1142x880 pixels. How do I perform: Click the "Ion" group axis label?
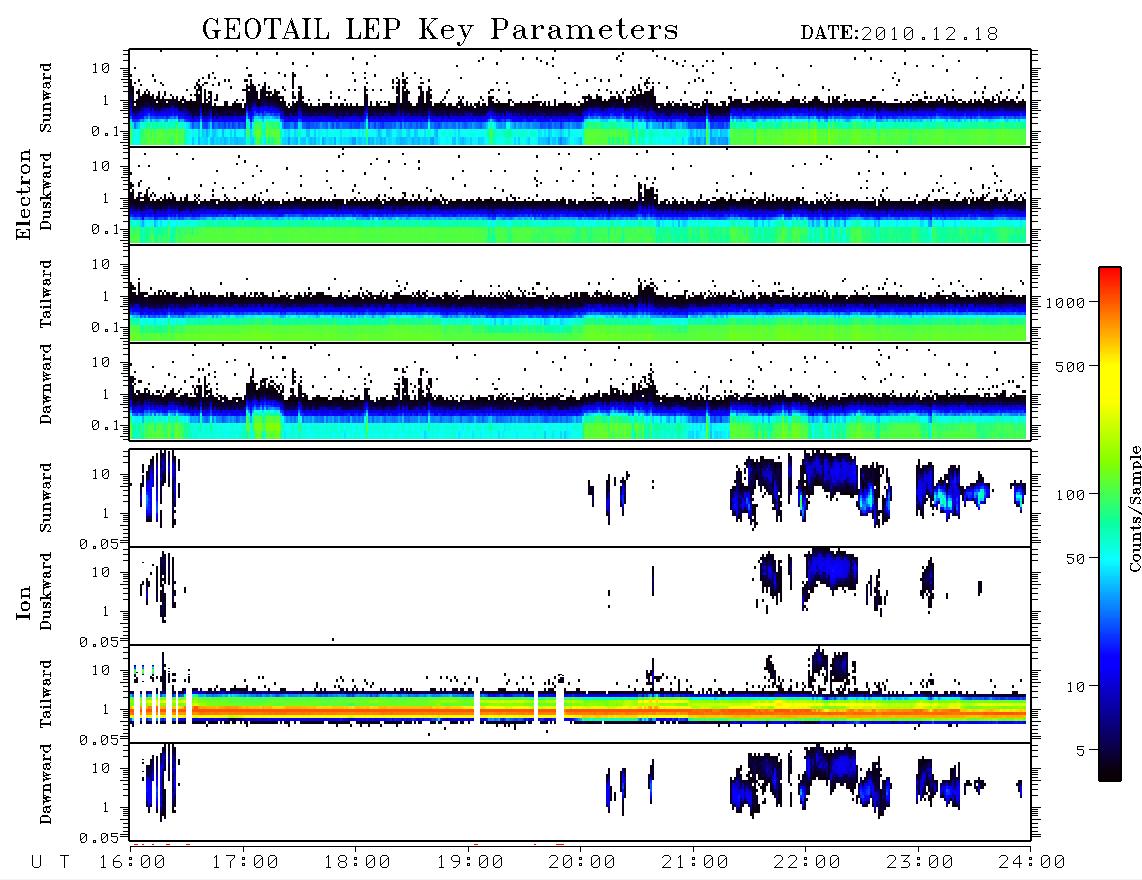click(x=24, y=602)
